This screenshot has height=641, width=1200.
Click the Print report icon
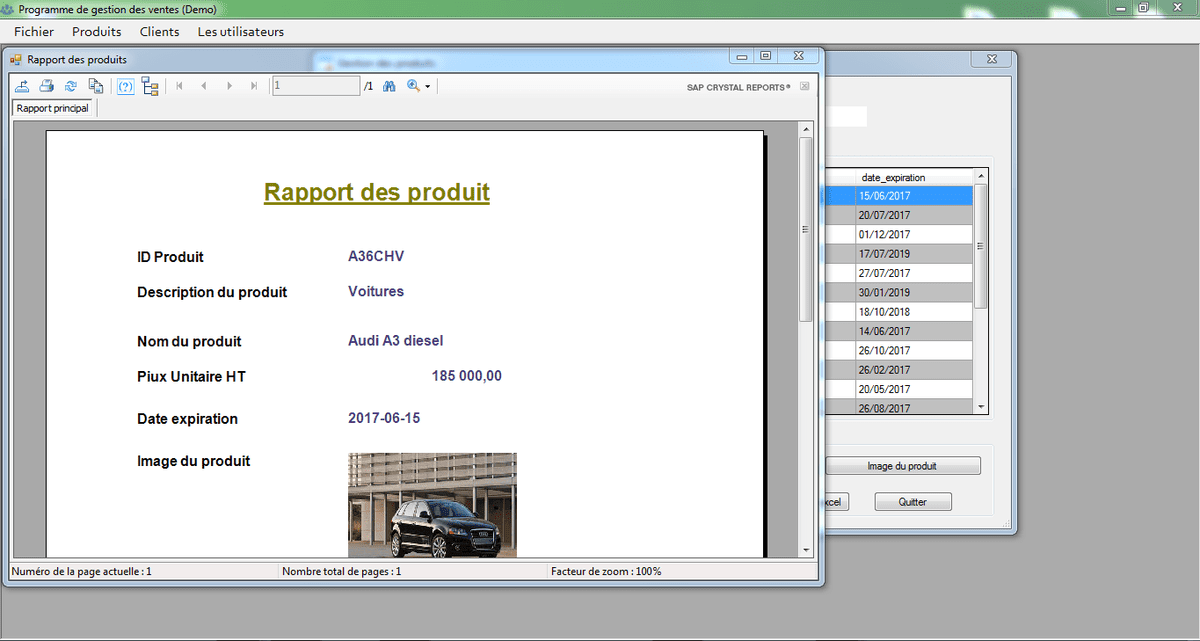(46, 87)
